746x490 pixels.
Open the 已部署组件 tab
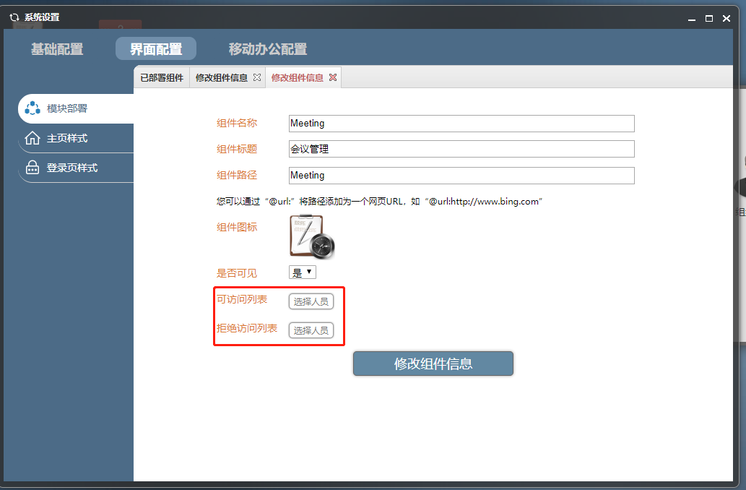(162, 78)
